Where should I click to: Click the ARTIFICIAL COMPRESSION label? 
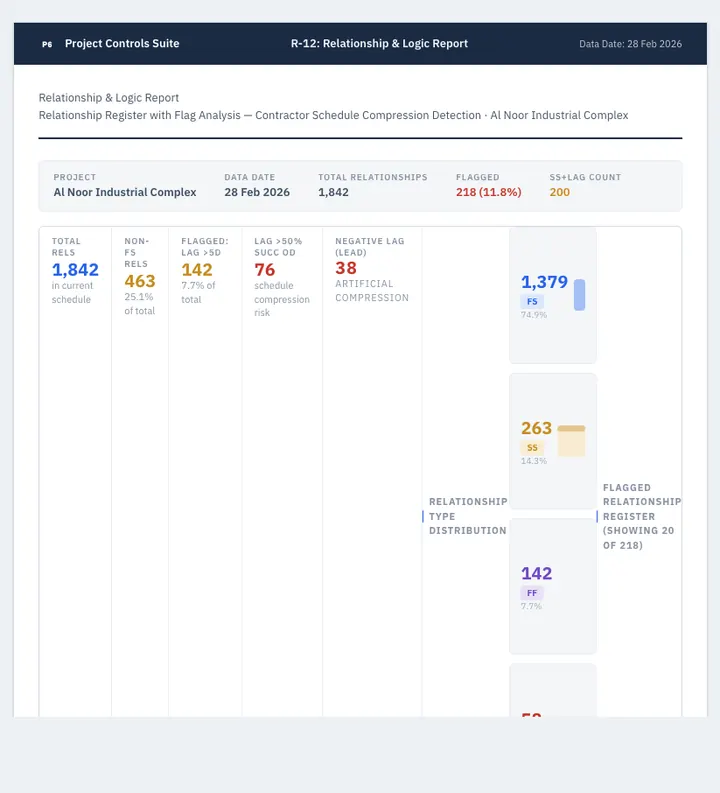pos(372,291)
